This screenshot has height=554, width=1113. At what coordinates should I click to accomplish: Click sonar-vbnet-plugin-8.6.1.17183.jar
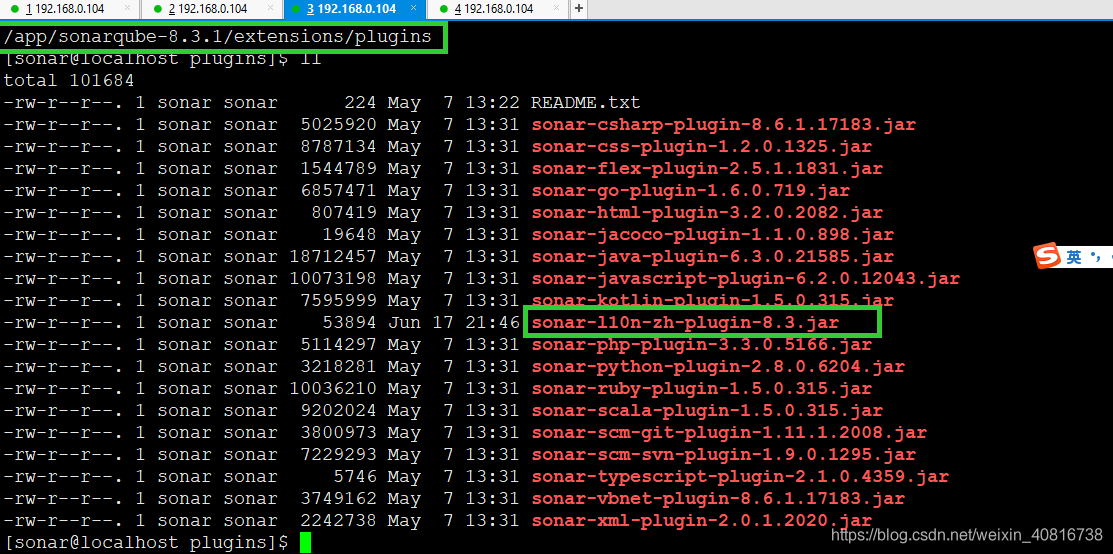718,499
